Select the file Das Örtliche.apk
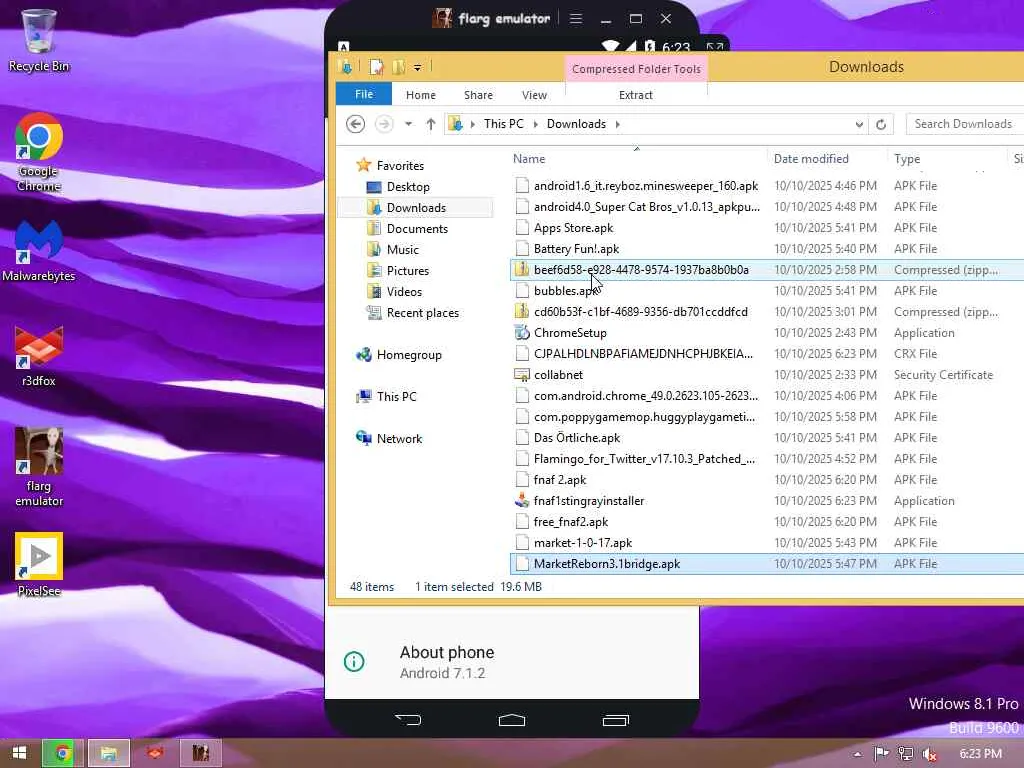Viewport: 1024px width, 768px height. coord(577,438)
